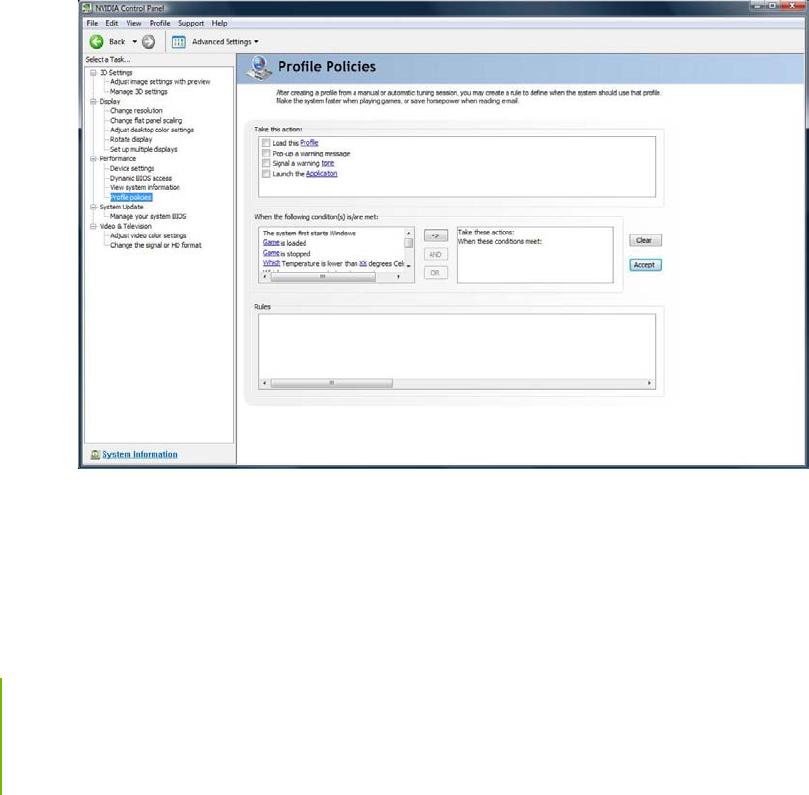This screenshot has height=795, width=809.
Task: Open the System Information link
Action: tap(140, 455)
